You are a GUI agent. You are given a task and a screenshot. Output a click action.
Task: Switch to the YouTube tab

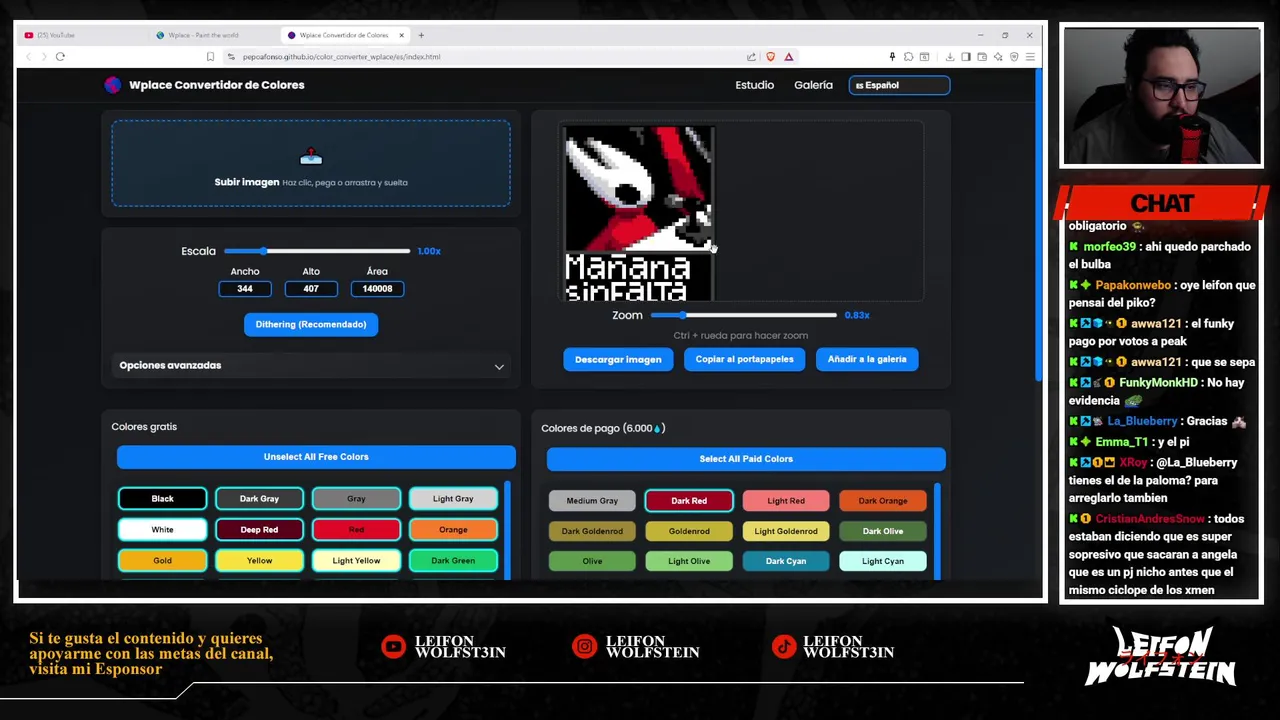click(83, 35)
